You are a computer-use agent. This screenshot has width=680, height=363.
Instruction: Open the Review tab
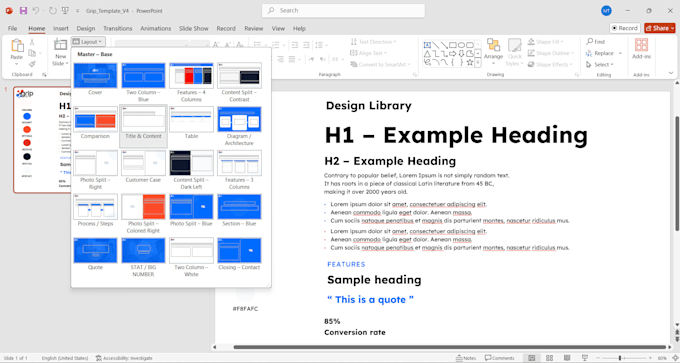click(x=254, y=29)
